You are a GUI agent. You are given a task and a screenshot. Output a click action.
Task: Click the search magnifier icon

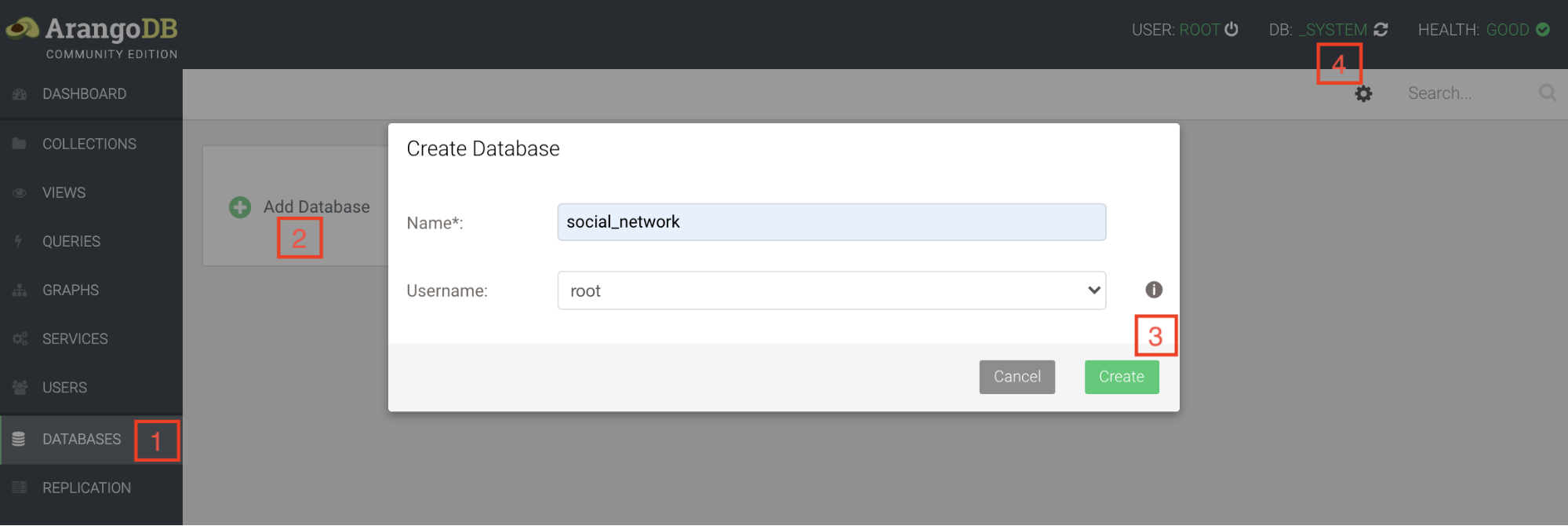point(1547,93)
